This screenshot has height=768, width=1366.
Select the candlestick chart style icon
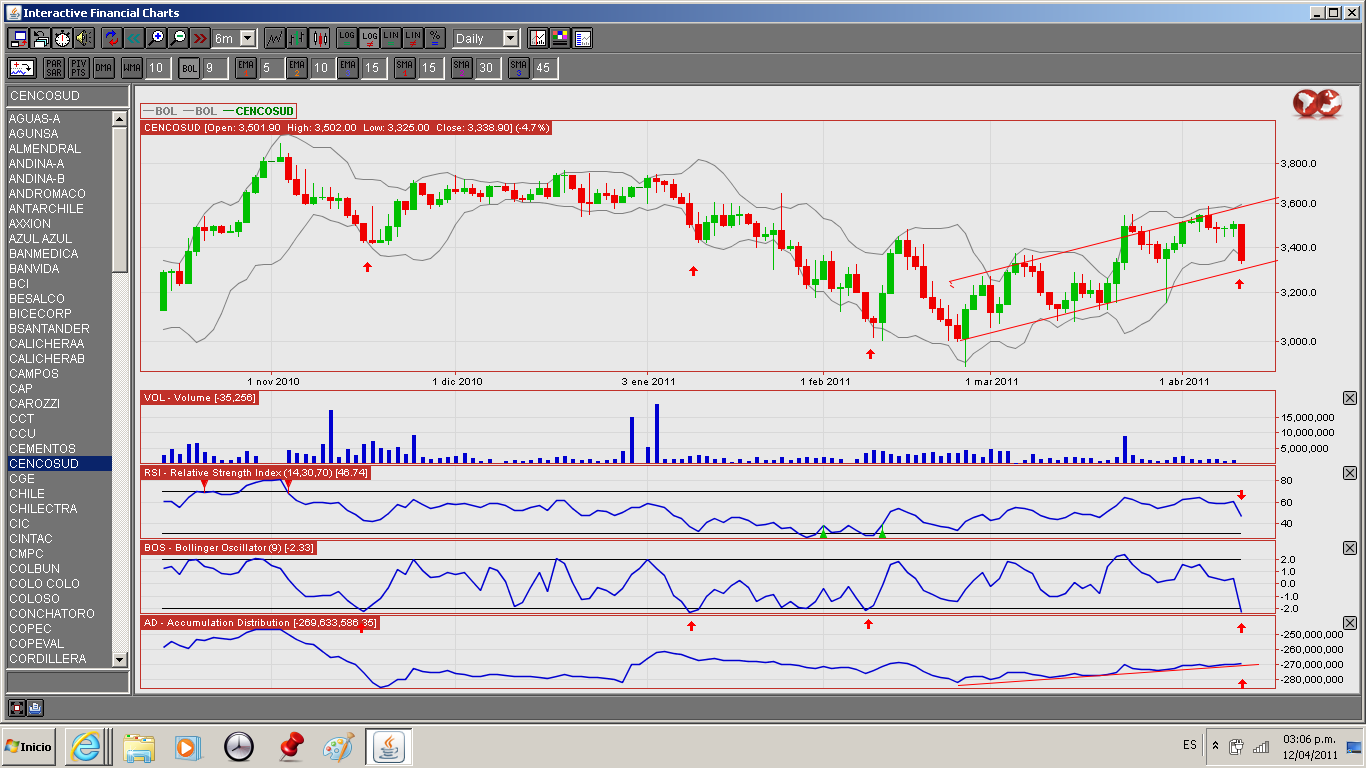pyautogui.click(x=320, y=38)
